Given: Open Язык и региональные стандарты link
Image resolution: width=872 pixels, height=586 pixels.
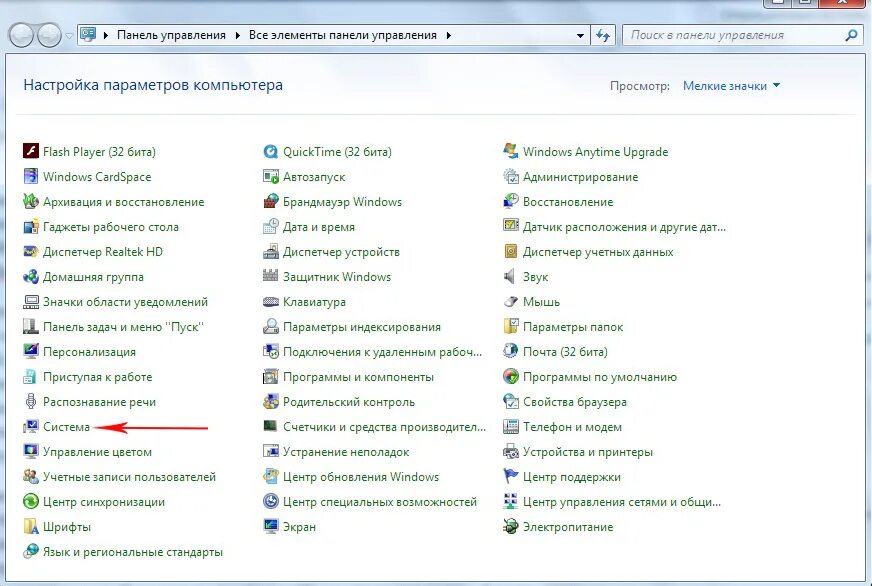Looking at the screenshot, I should click(133, 552).
